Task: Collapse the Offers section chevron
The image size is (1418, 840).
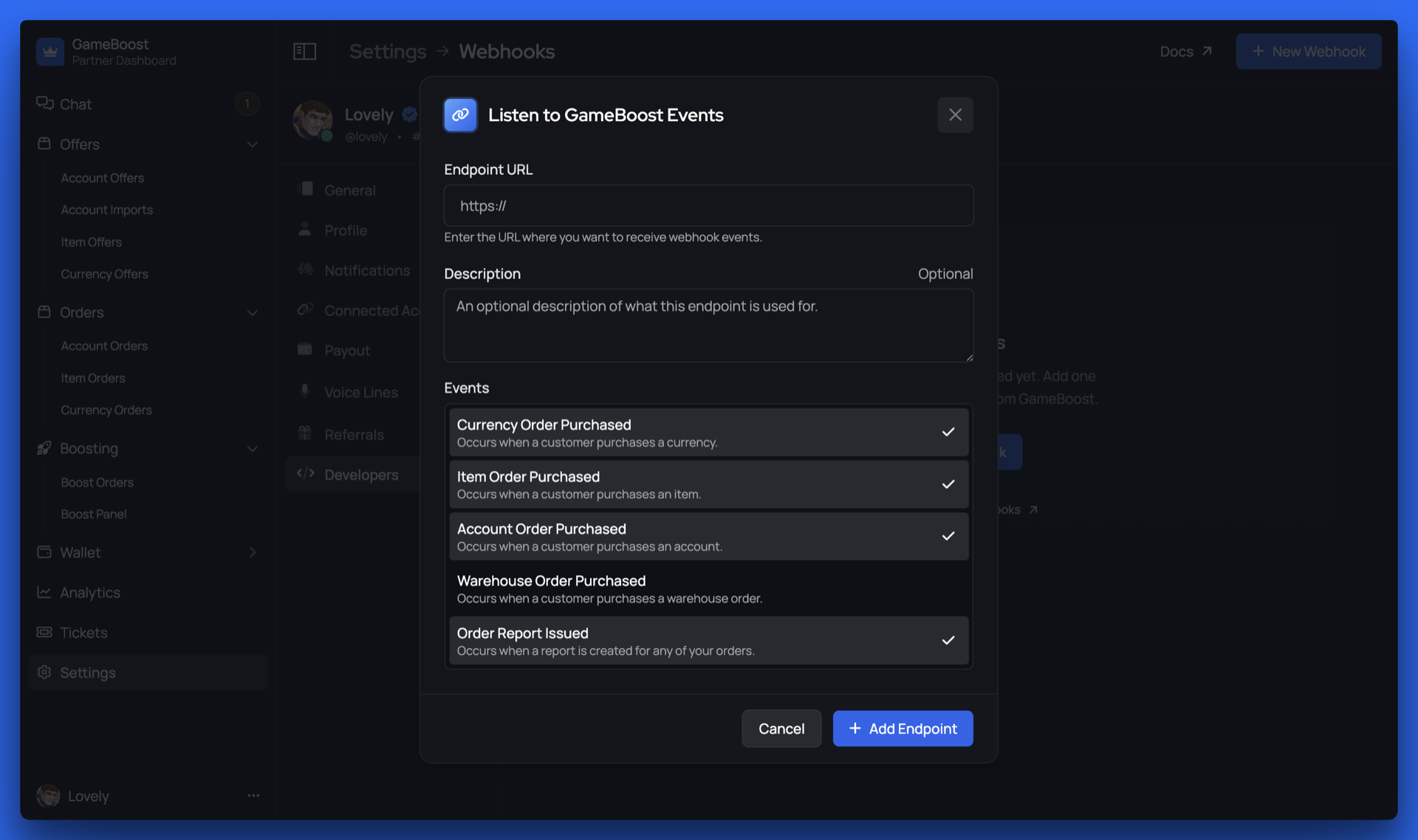Action: click(252, 145)
